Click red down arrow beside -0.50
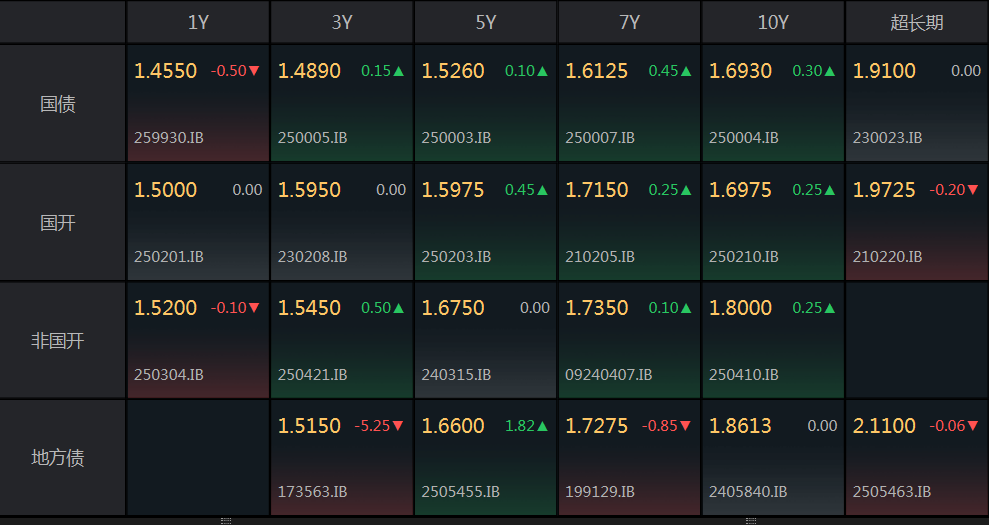 [254, 71]
